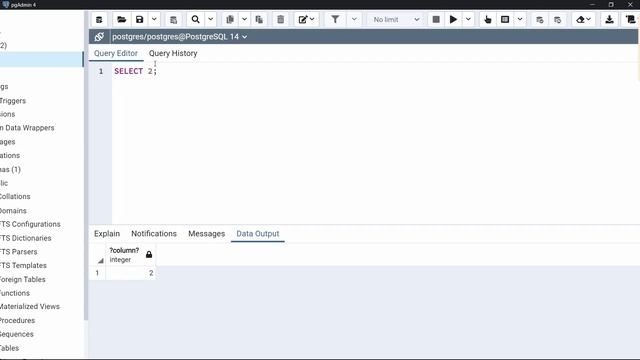Viewport: 640px width, 360px height.
Task: Expand the find options dropdown arrow
Action: click(210, 20)
